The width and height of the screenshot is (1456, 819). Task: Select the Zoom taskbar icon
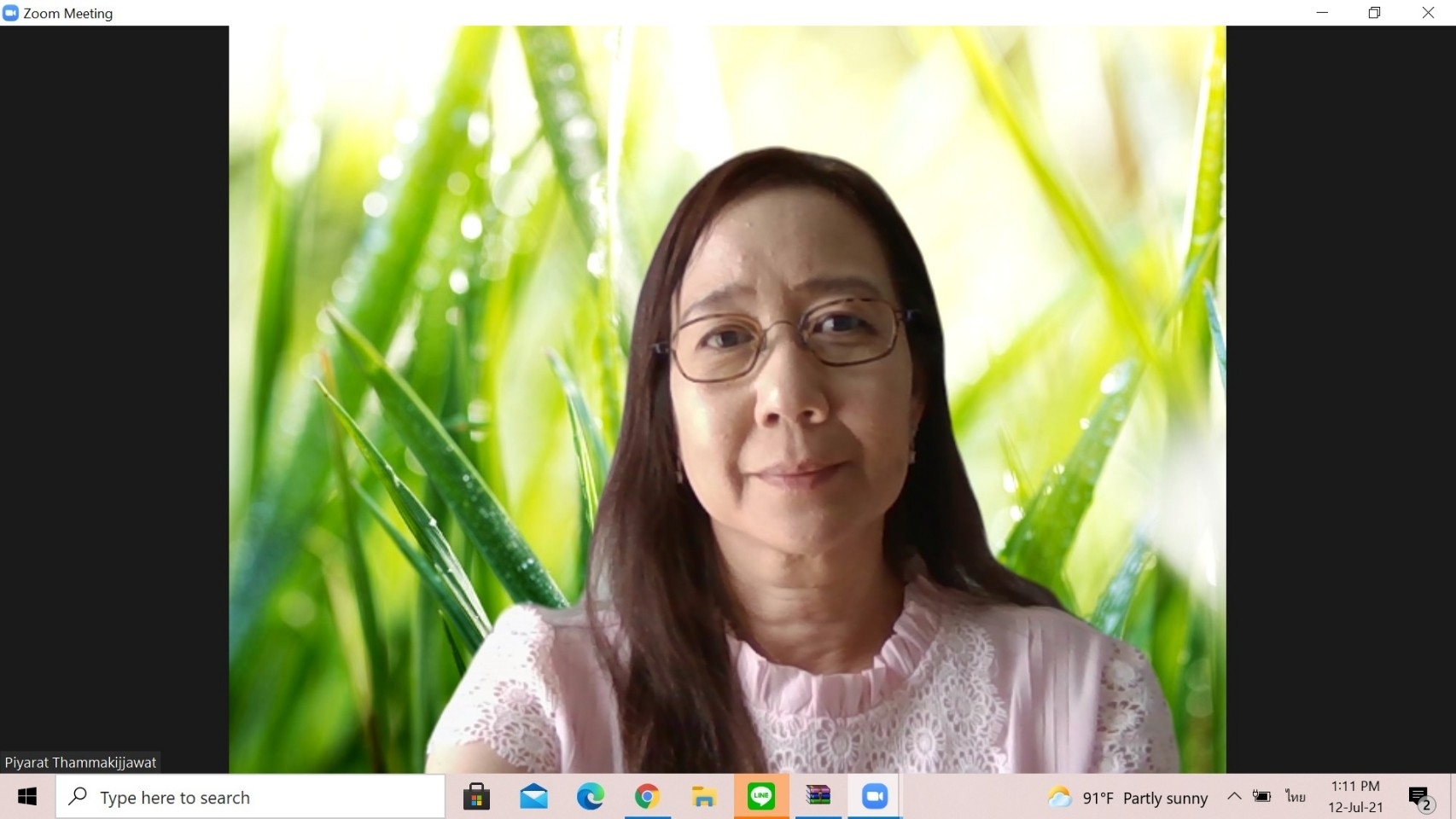[875, 797]
